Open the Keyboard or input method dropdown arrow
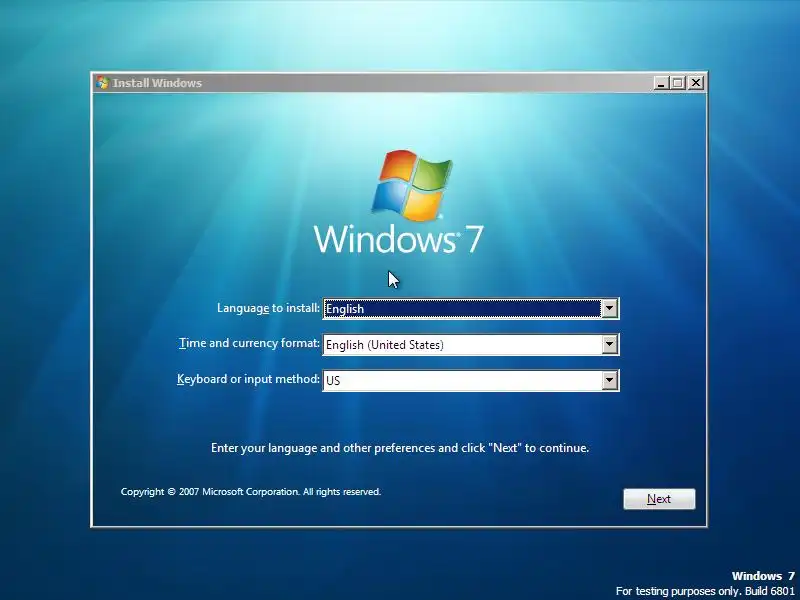This screenshot has width=800, height=600. (609, 380)
